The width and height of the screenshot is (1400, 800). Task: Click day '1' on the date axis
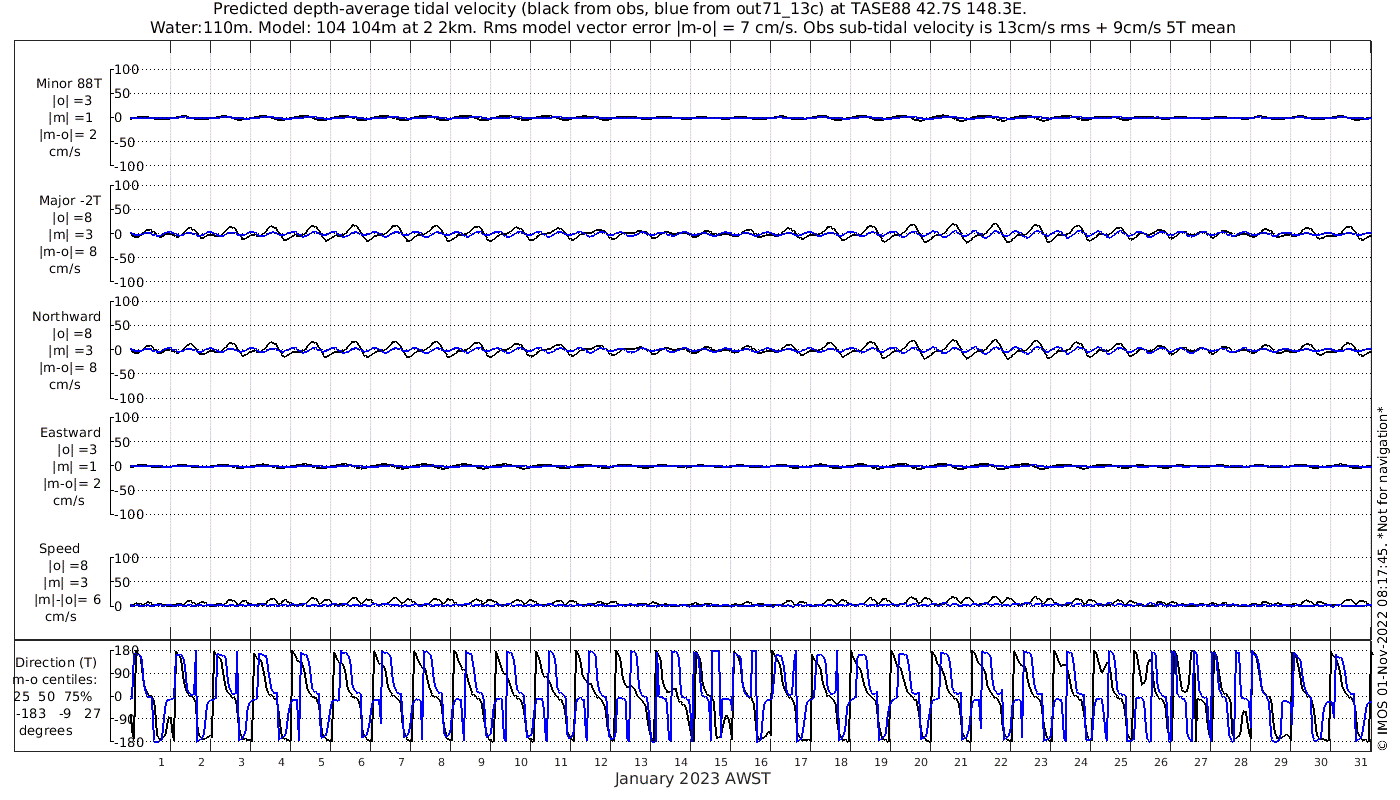point(161,762)
